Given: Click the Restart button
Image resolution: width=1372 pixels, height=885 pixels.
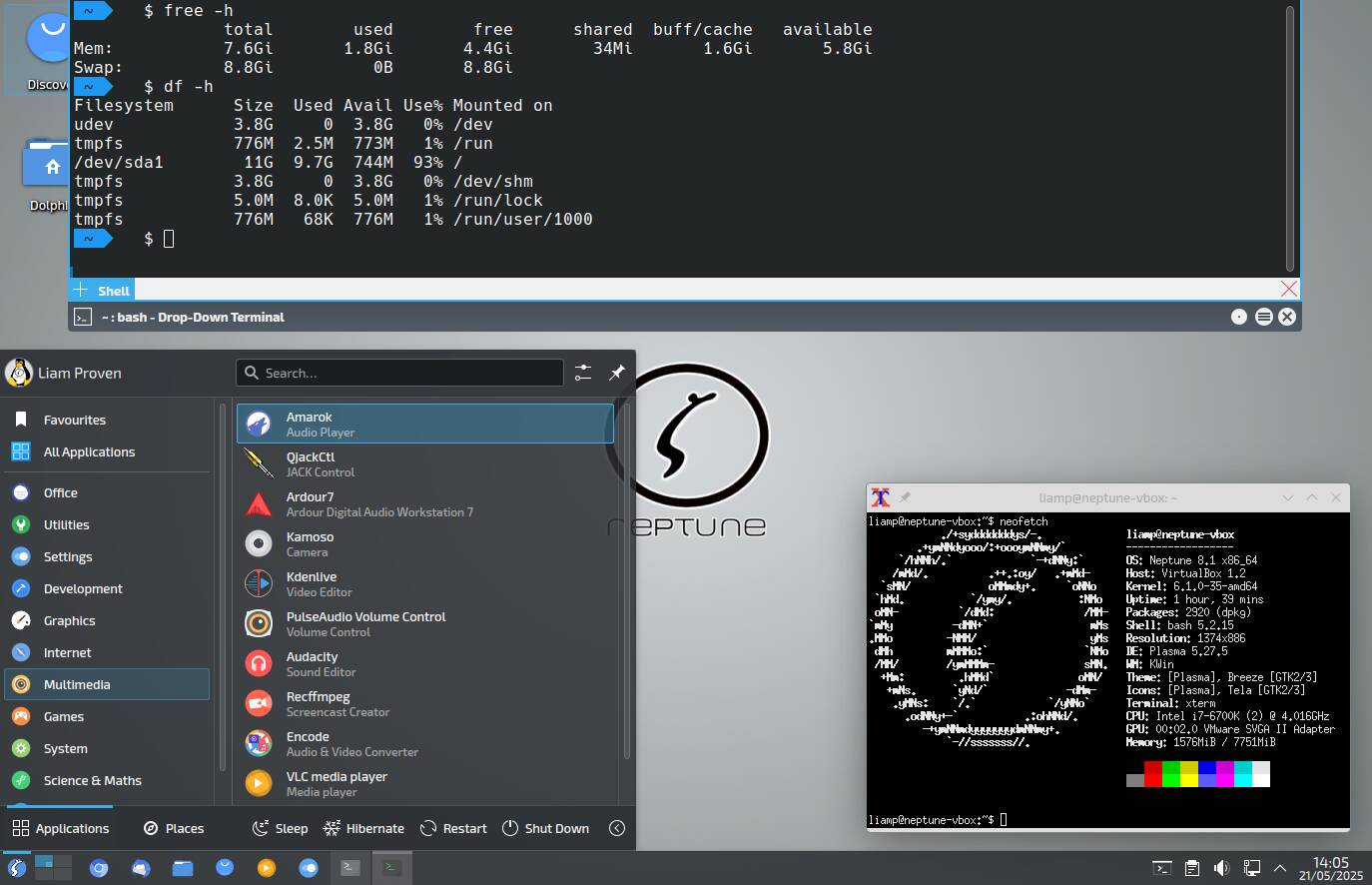Looking at the screenshot, I should pyautogui.click(x=453, y=828).
